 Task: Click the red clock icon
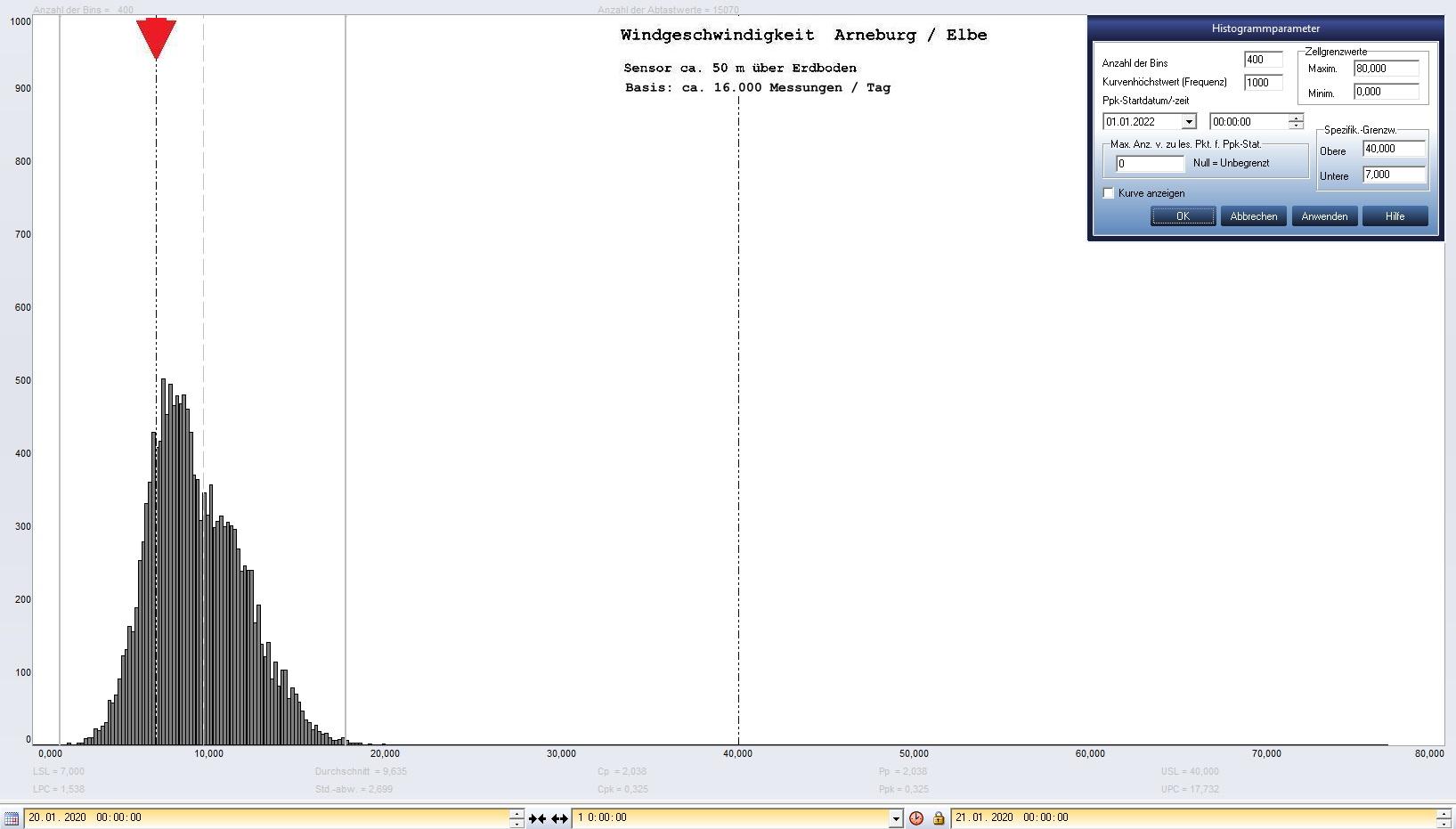[x=916, y=817]
